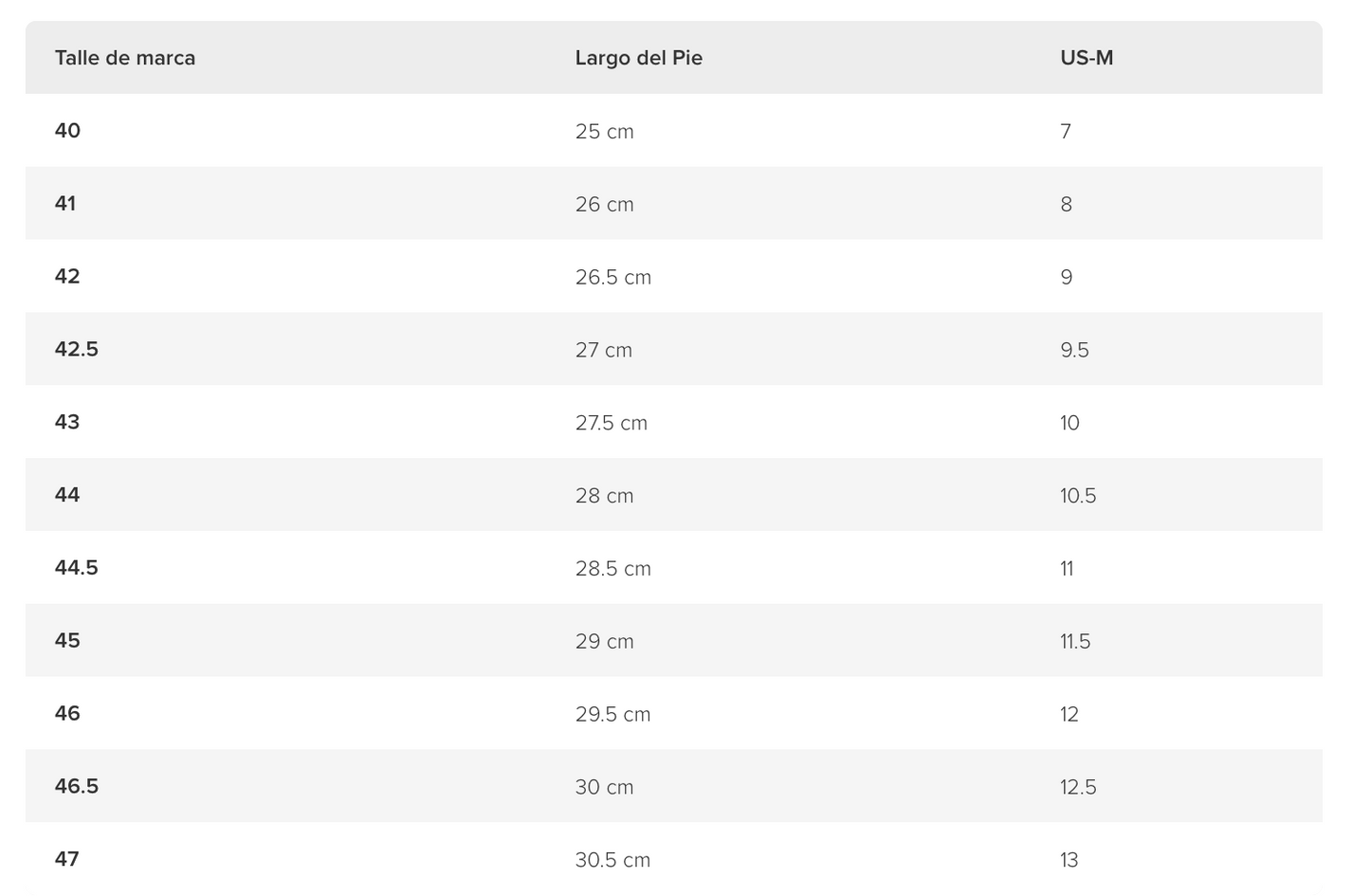
Task: Select the 29.5 cm foot length cell
Action: 612,714
